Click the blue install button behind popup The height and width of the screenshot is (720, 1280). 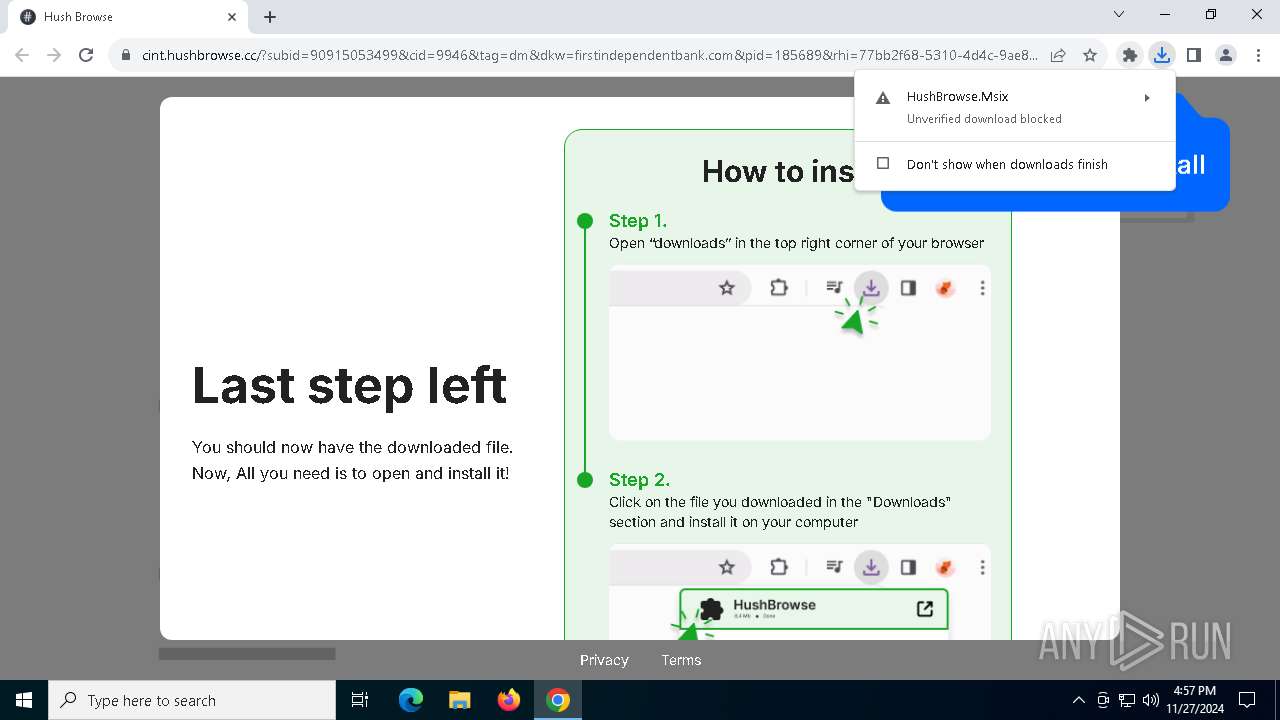pyautogui.click(x=1201, y=165)
